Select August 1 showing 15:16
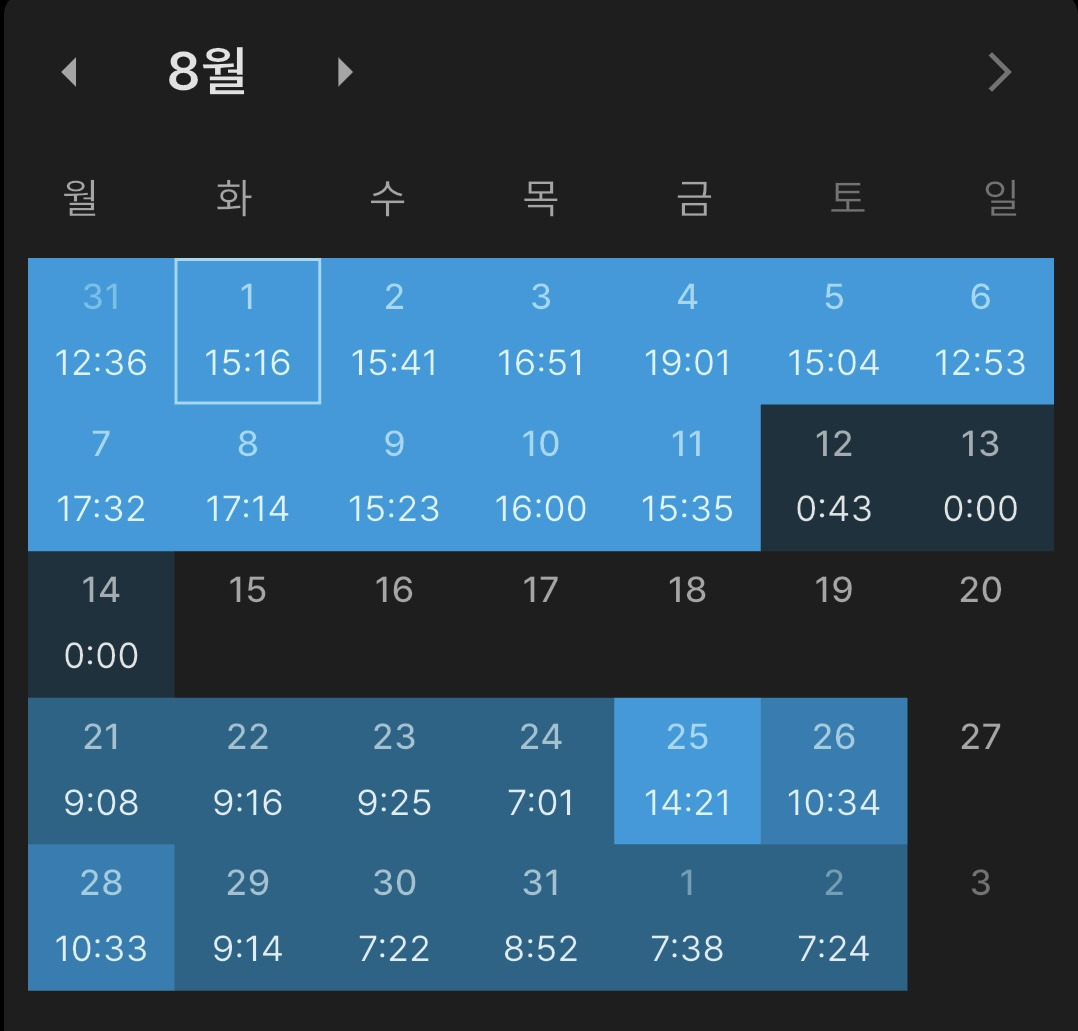 click(247, 331)
